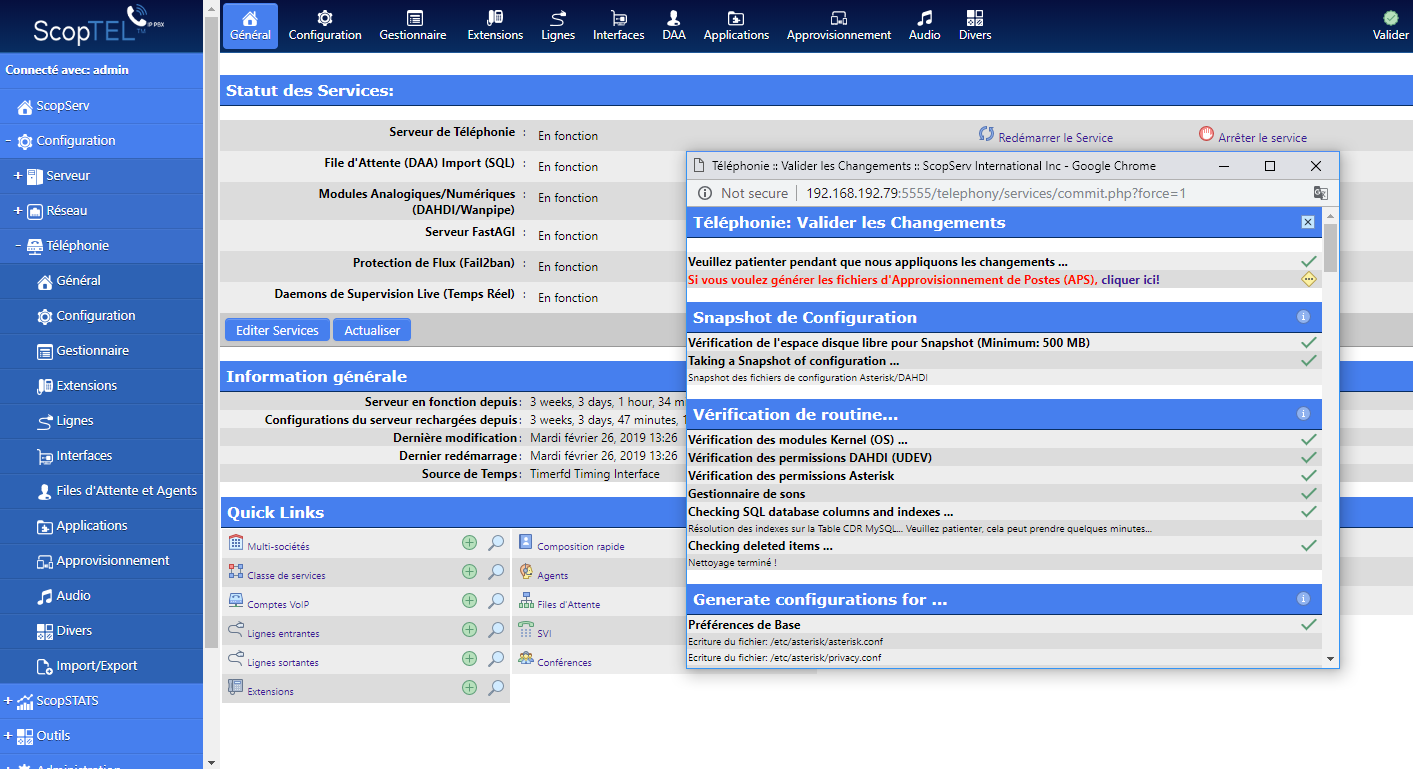Image resolution: width=1413 pixels, height=769 pixels.
Task: Click the 'cliquer ici!' link
Action: (x=1130, y=280)
